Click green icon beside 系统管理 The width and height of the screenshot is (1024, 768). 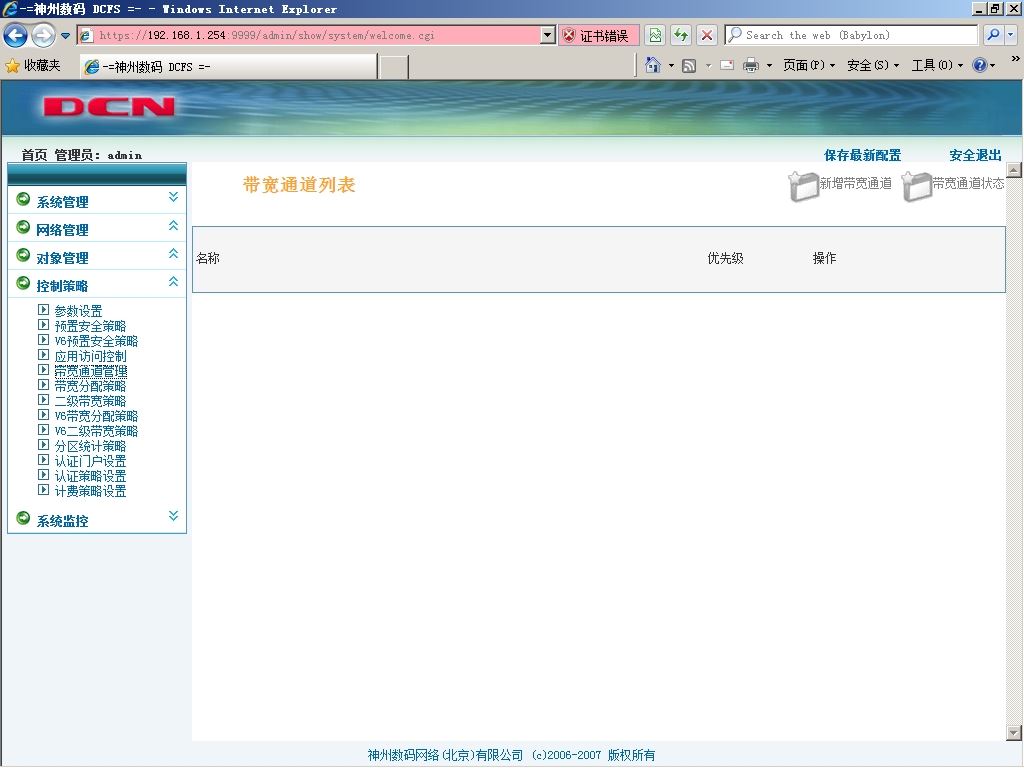(24, 199)
